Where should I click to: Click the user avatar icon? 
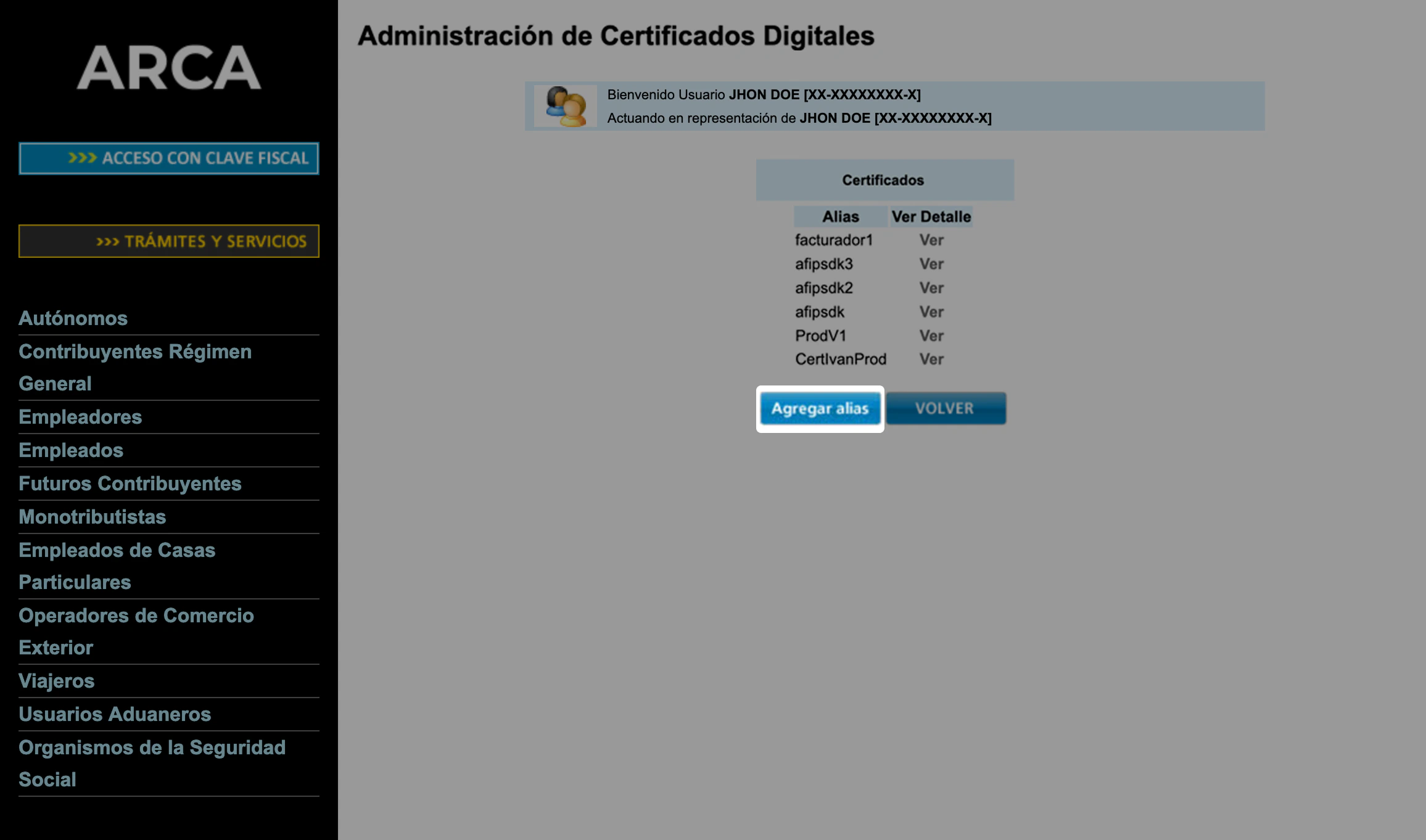click(x=565, y=106)
